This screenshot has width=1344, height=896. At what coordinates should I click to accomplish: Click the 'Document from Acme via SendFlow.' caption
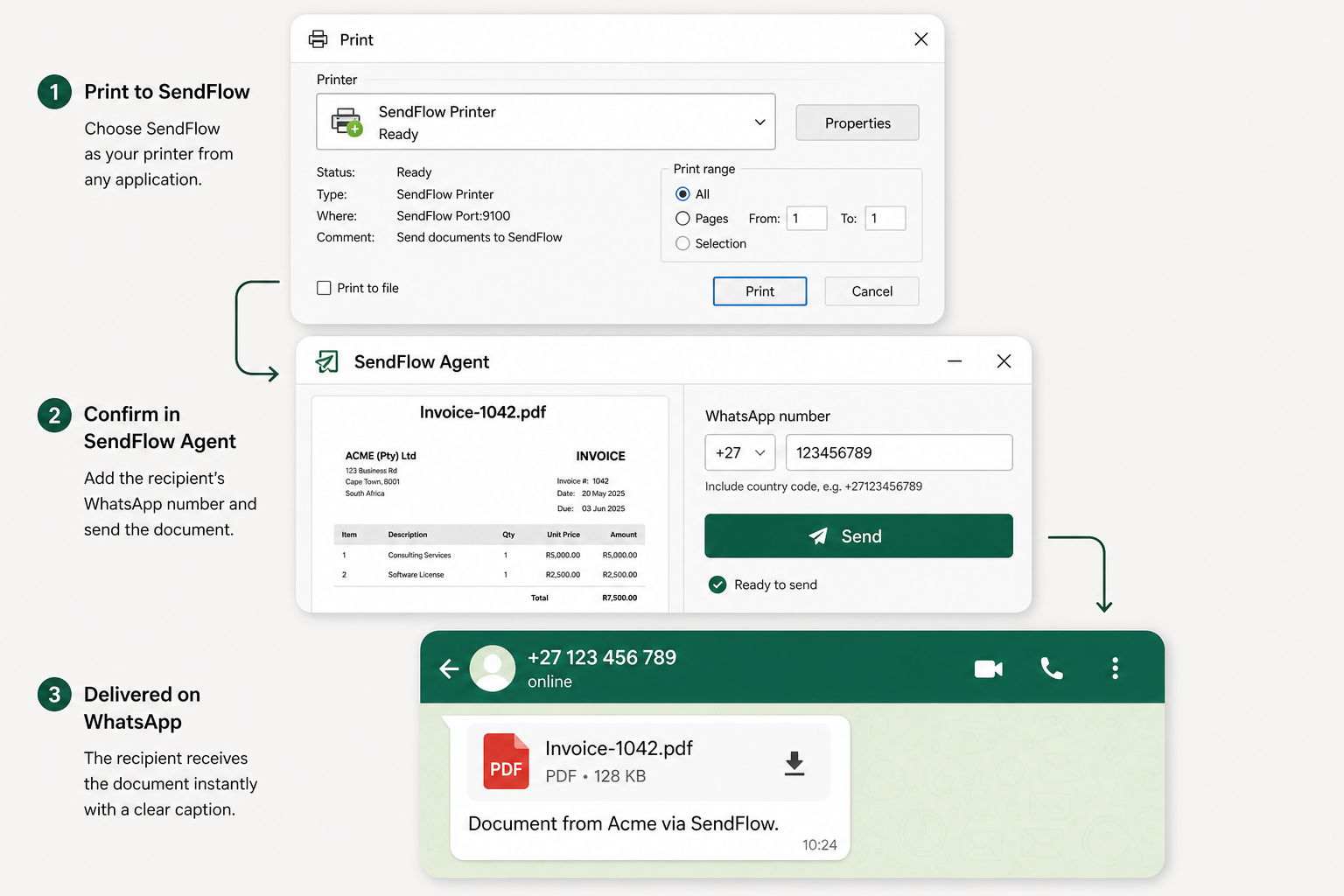623,823
